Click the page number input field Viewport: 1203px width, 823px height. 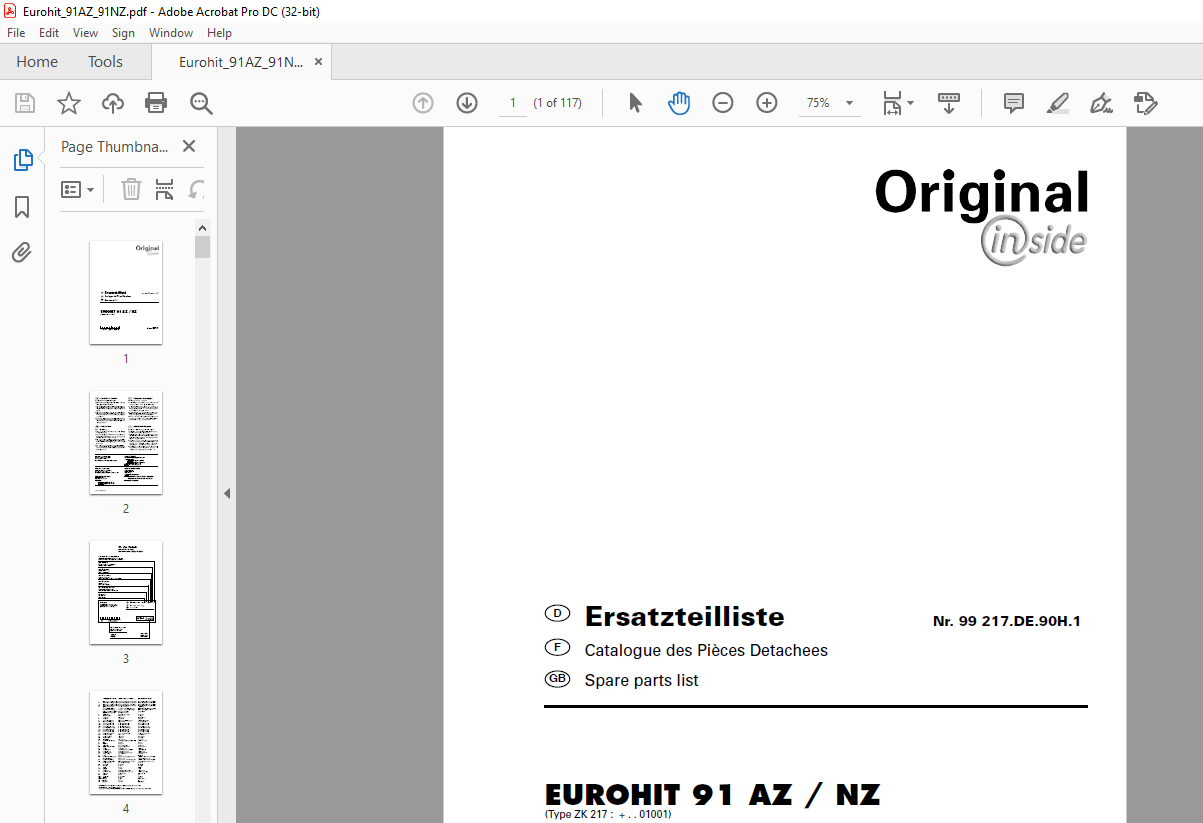[513, 103]
